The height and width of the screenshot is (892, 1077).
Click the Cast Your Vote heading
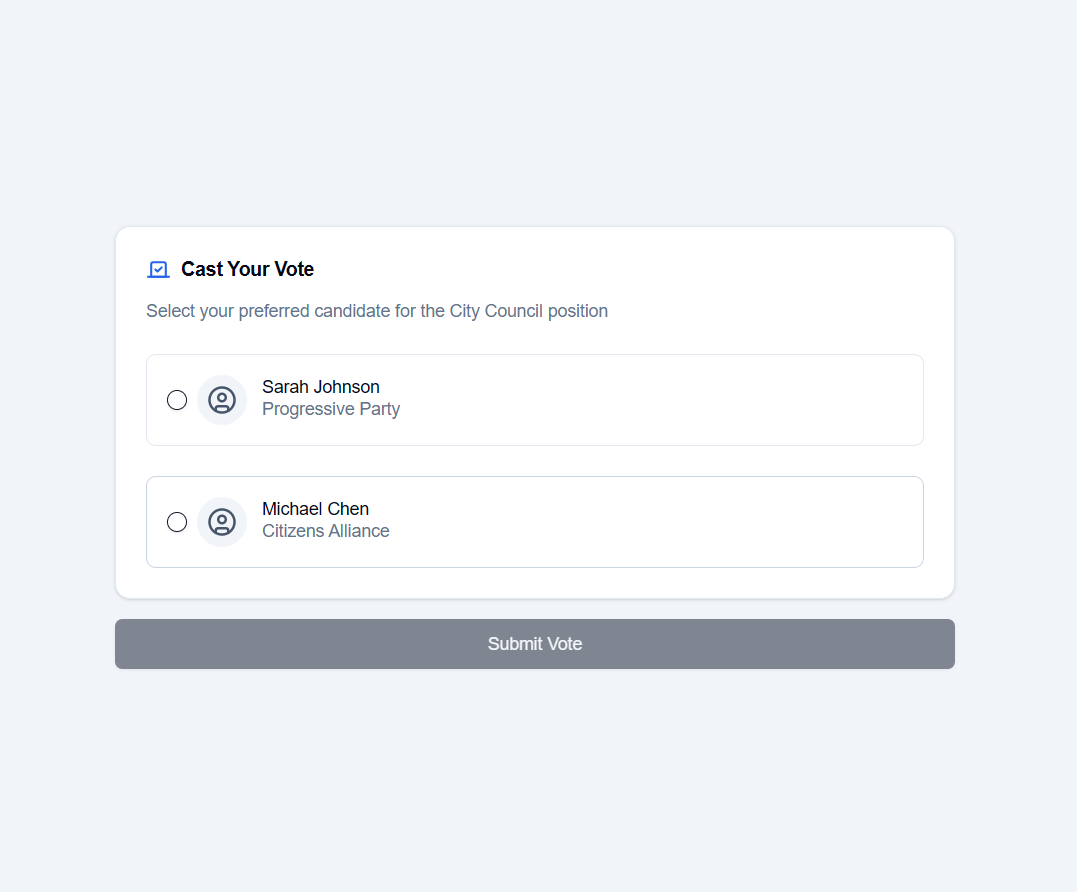(247, 269)
